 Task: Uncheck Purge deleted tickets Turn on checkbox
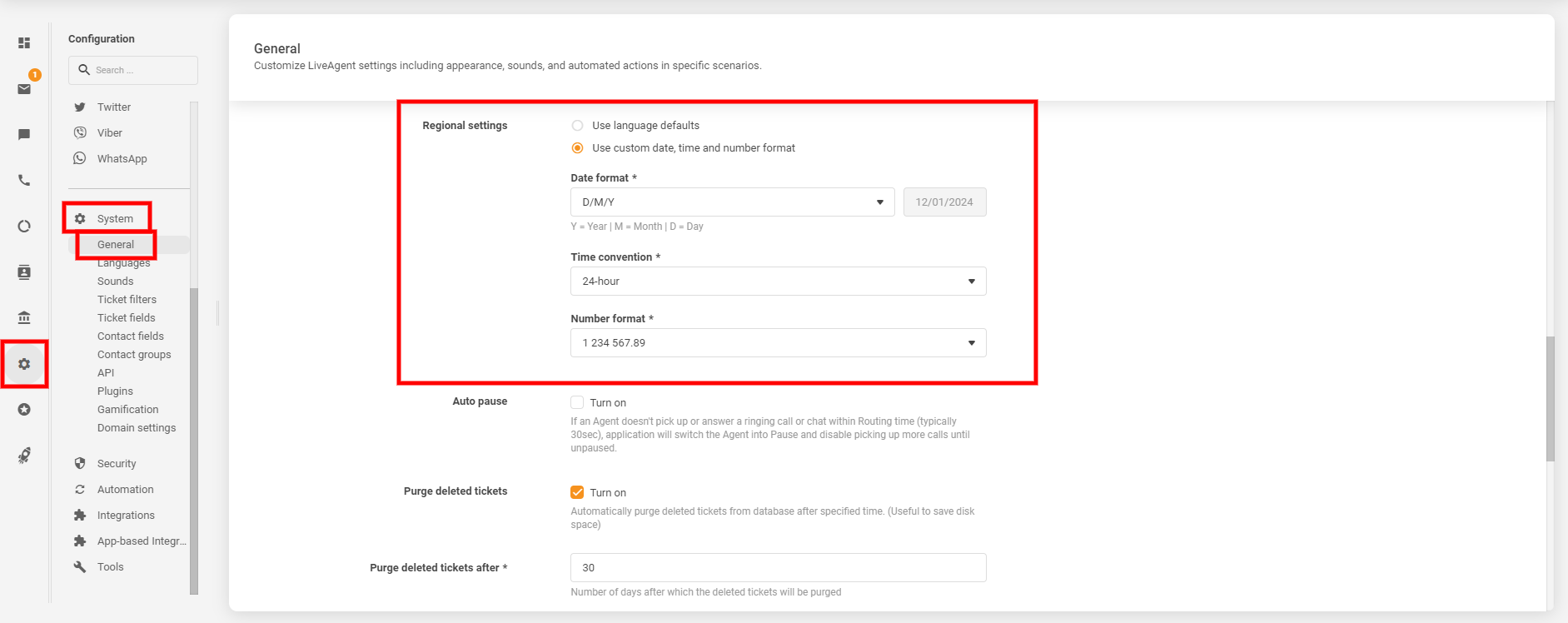pyautogui.click(x=577, y=492)
